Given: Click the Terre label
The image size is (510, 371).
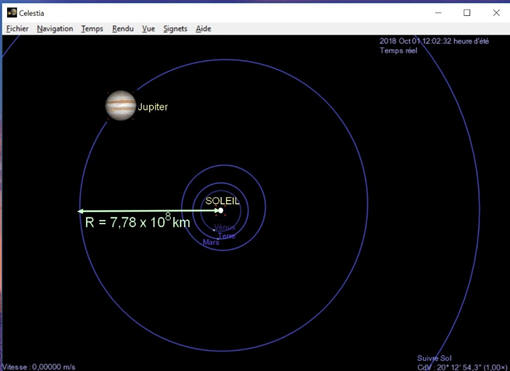Looking at the screenshot, I should 227,236.
